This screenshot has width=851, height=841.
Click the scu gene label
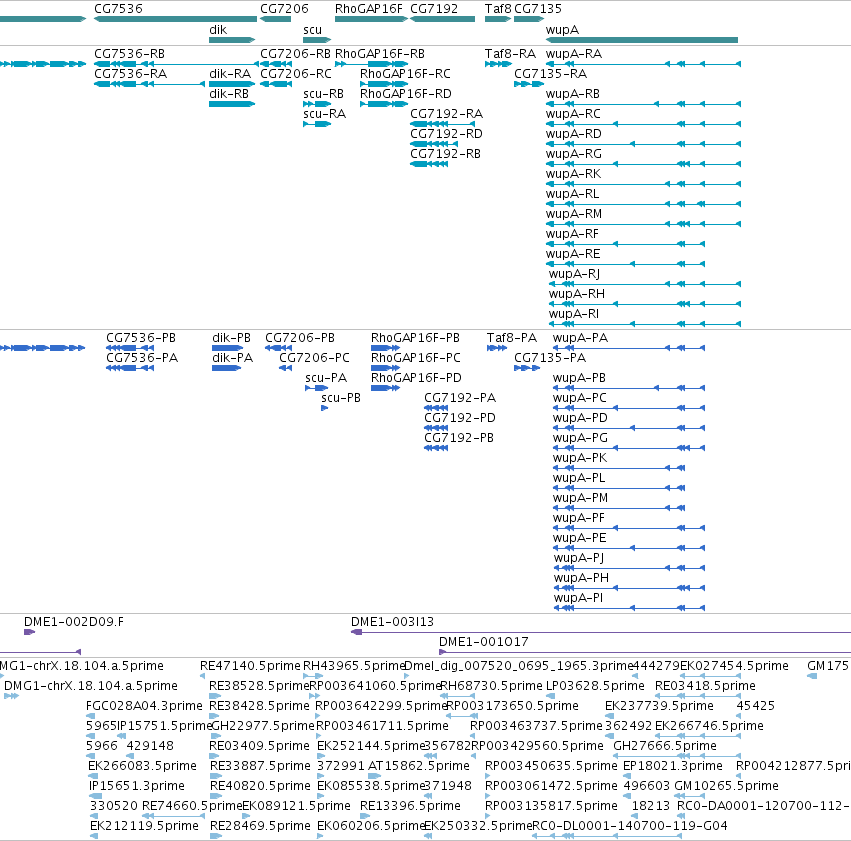click(312, 30)
